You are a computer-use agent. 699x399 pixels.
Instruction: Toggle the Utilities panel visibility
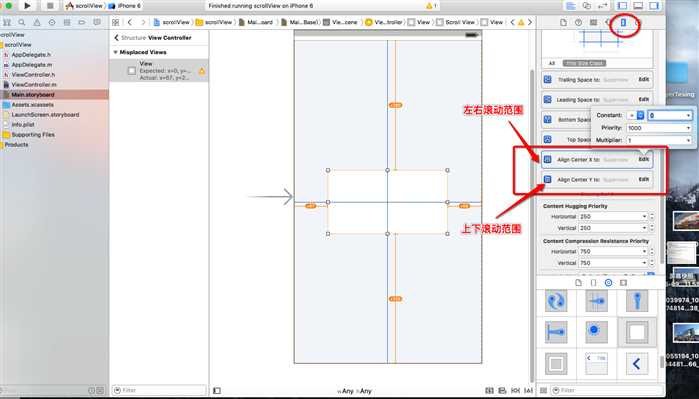(x=654, y=6)
